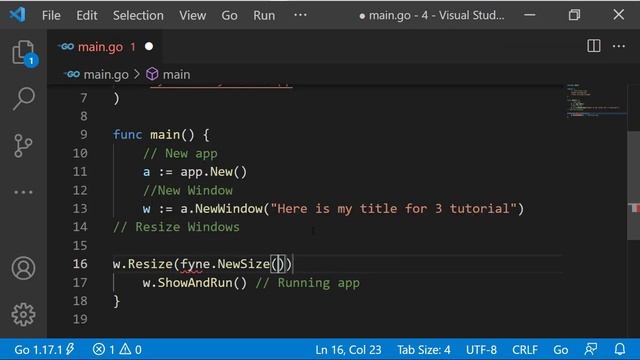Click line number 9 in gutter
Viewport: 640px width, 360px height.
84,134
